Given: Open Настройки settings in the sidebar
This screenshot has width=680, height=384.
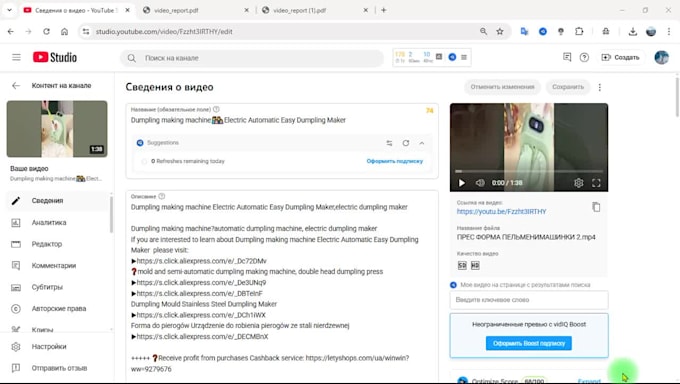Looking at the screenshot, I should (57, 346).
